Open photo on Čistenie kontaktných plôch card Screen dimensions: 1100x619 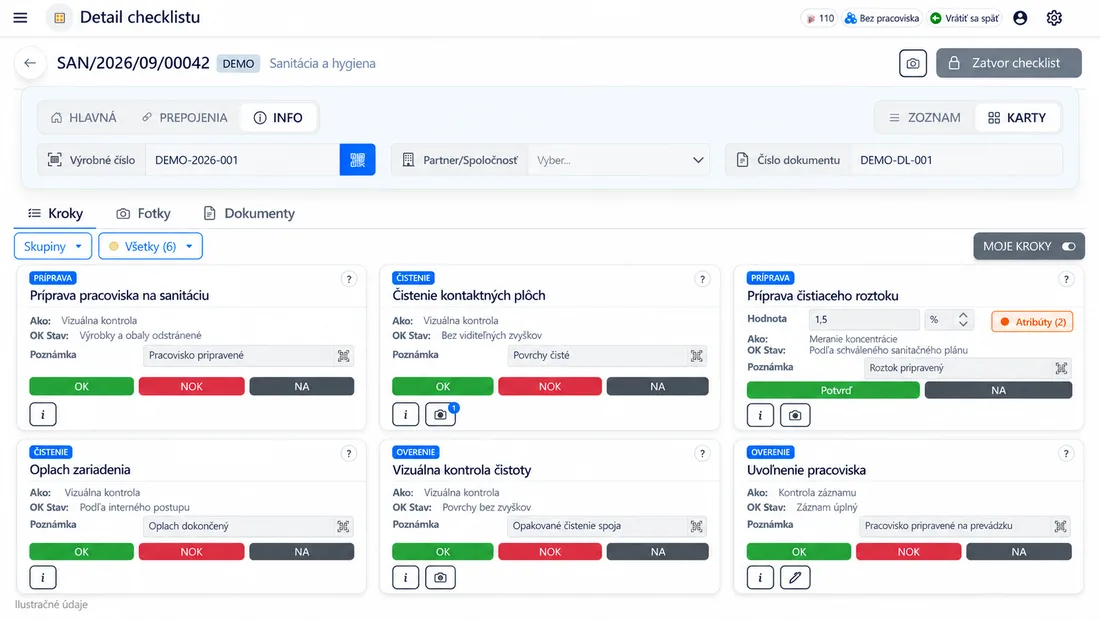(441, 415)
